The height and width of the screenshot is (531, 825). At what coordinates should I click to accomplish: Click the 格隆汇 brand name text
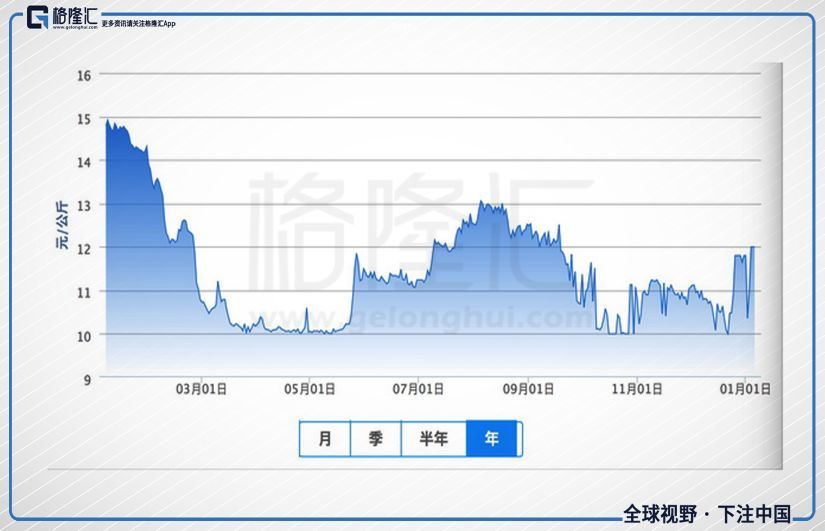click(x=76, y=15)
